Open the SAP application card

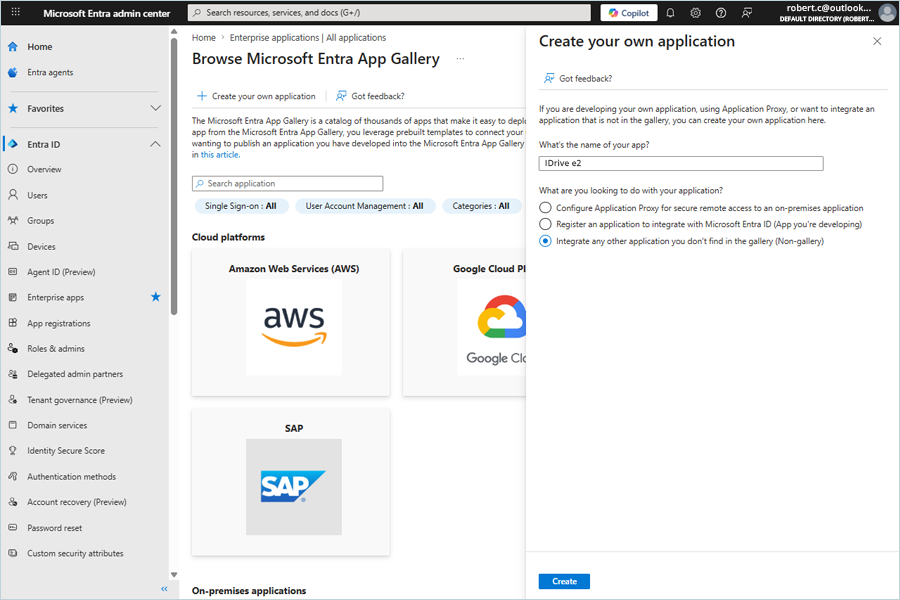pos(291,482)
